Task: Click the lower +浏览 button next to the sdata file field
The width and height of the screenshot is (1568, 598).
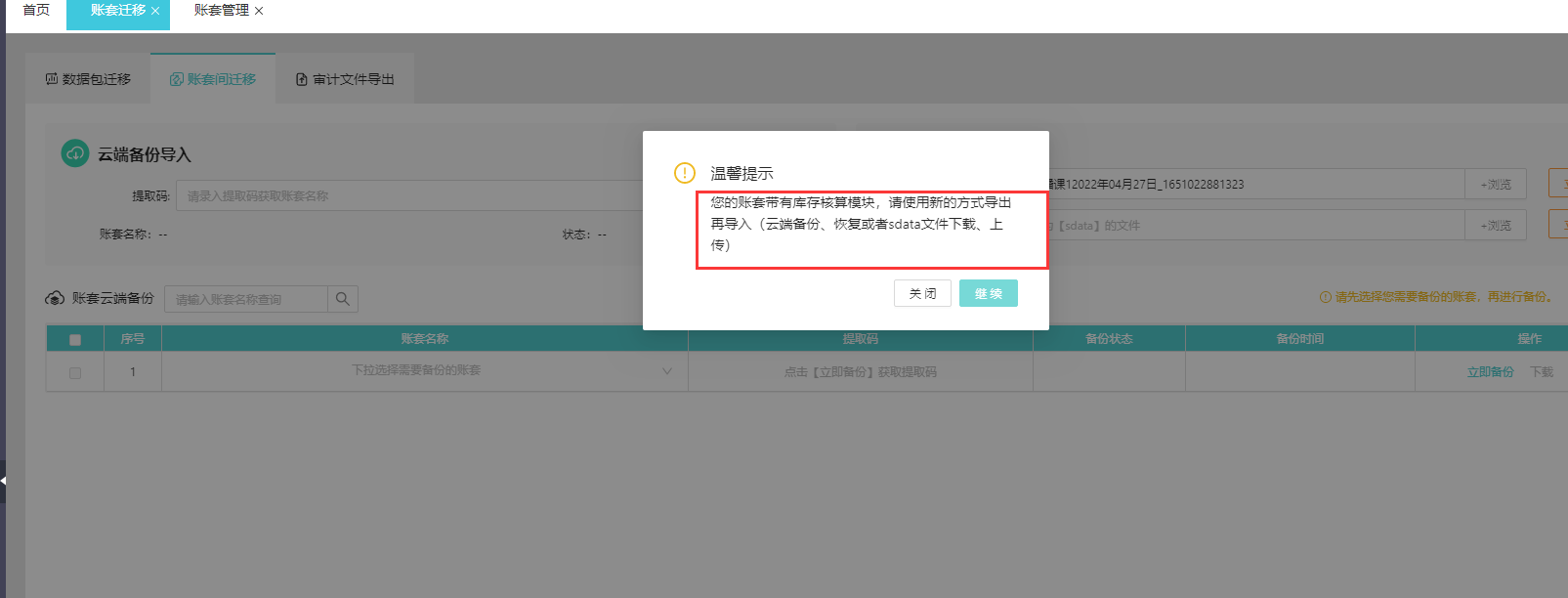Action: coord(1496,226)
